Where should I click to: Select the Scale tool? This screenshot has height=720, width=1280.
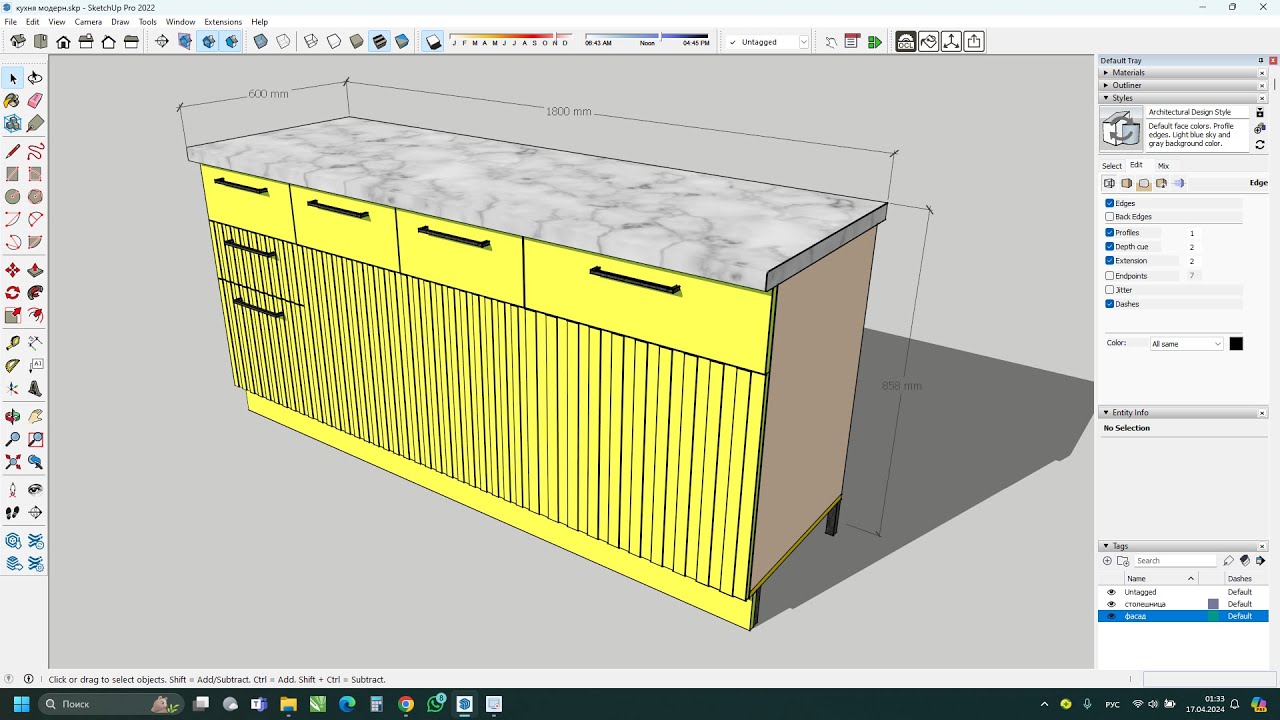pyautogui.click(x=13, y=315)
